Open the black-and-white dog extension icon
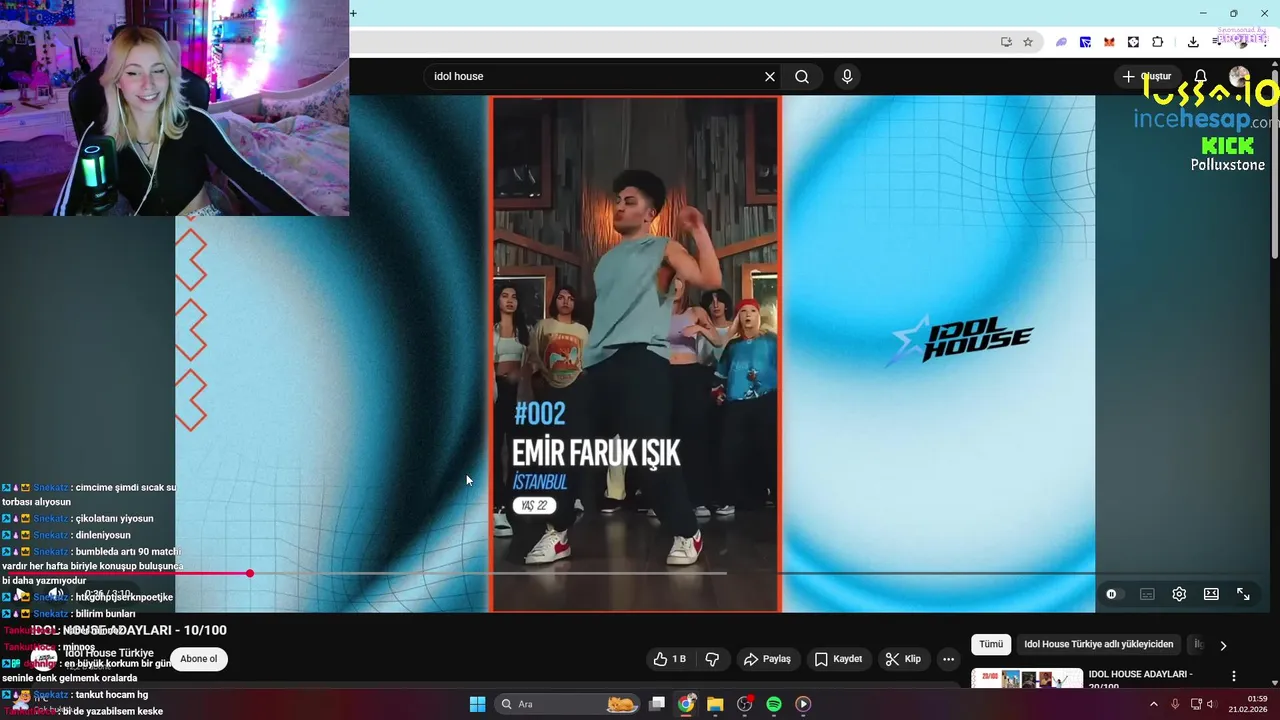The width and height of the screenshot is (1280, 720). pos(1133,42)
